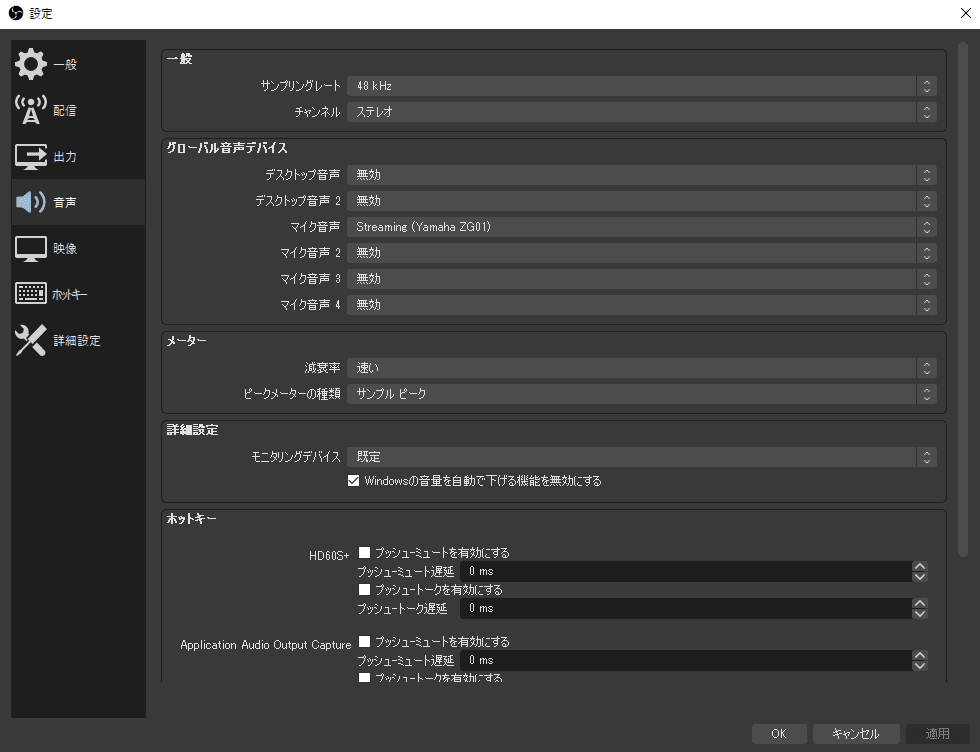Open Advanced settings via wrench icon
The width and height of the screenshot is (980, 752).
click(31, 341)
